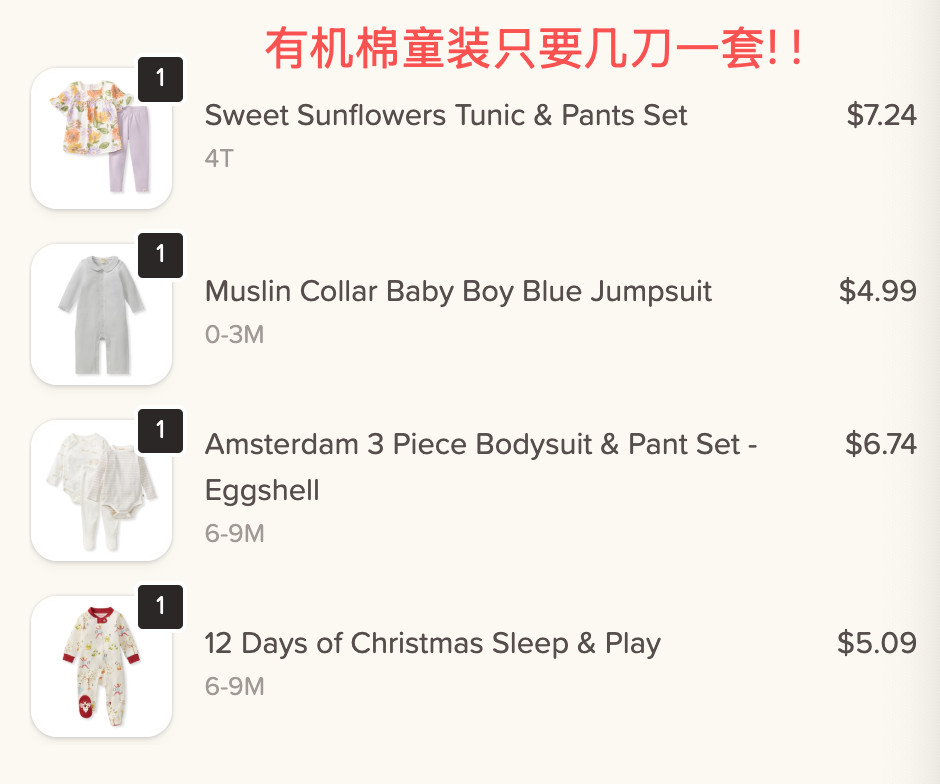
Task: Click quantity badge on Christmas Sleep & Play
Action: [160, 607]
